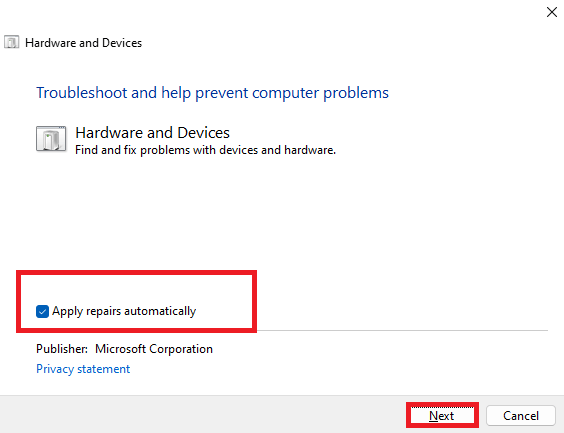This screenshot has height=433, width=564.
Task: Close the troubleshooter dialog with the X
Action: [552, 12]
